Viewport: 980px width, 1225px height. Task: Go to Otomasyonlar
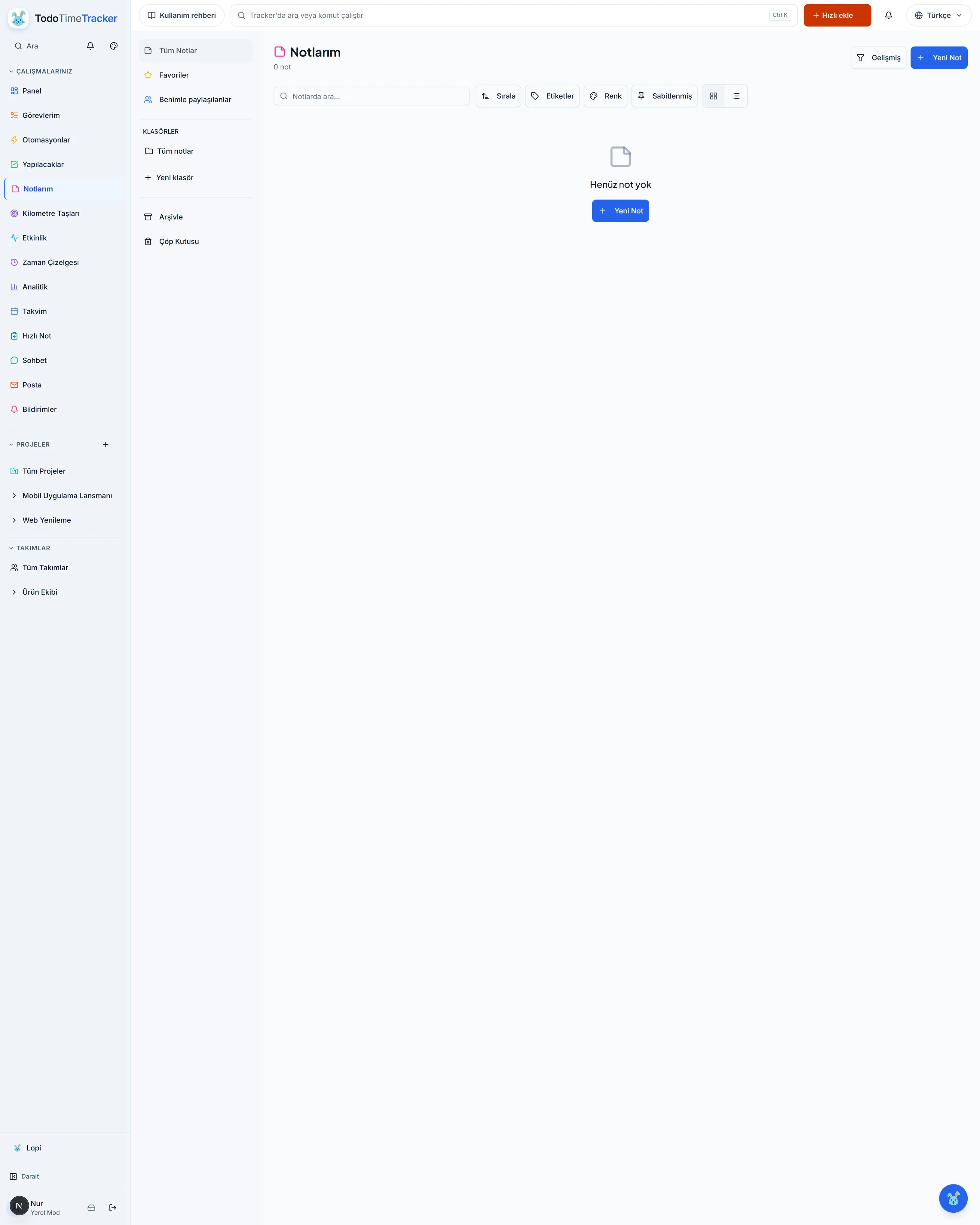click(x=63, y=140)
